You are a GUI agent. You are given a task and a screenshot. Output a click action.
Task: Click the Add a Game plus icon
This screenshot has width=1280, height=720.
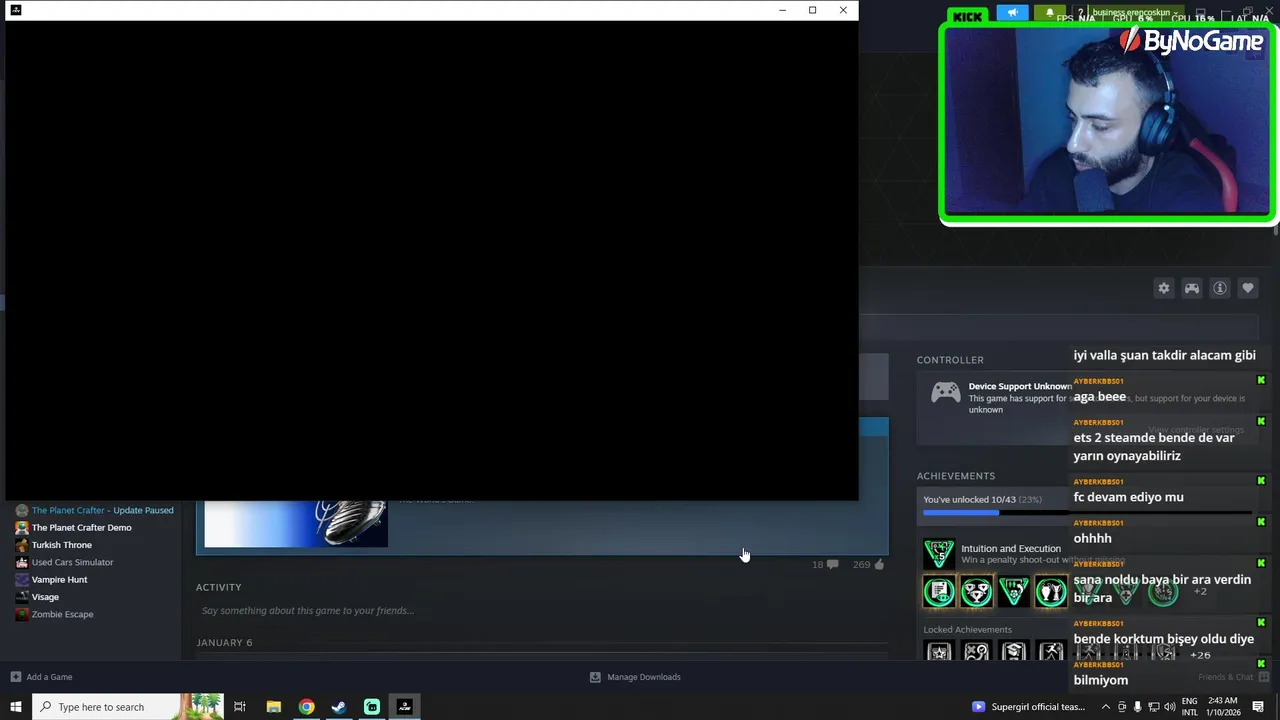click(x=15, y=677)
